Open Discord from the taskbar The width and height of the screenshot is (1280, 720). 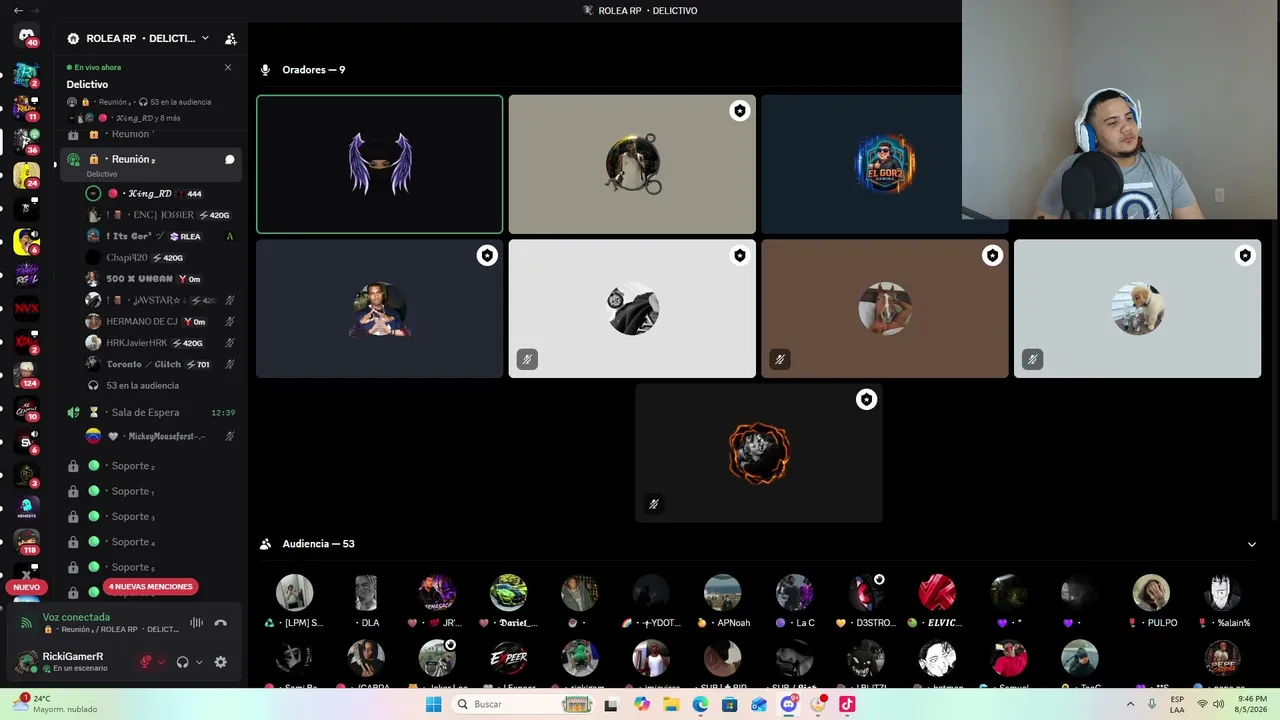[x=788, y=704]
